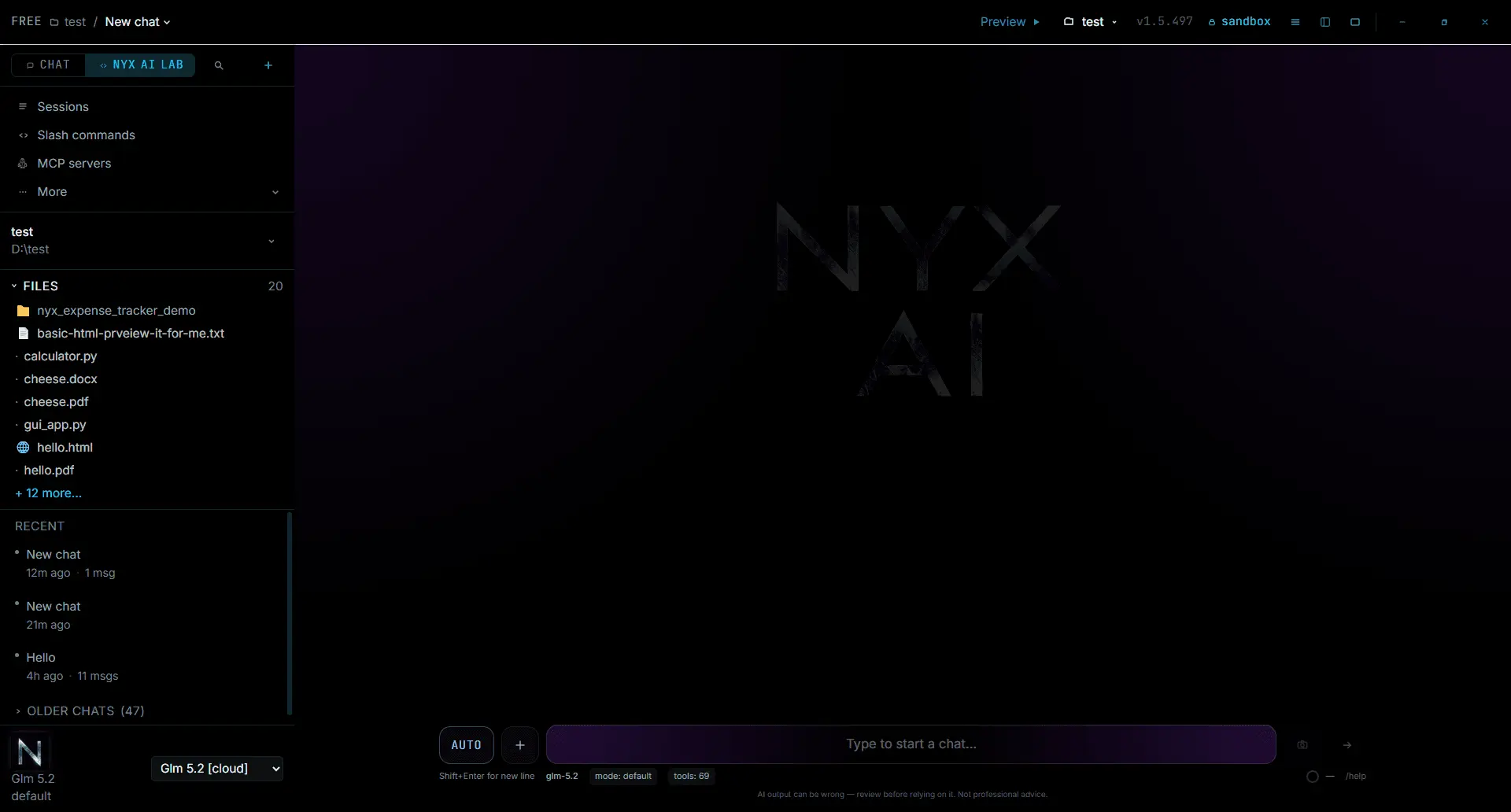Click the camera screenshot icon beside the chat input
Image resolution: width=1511 pixels, height=812 pixels.
pyautogui.click(x=1302, y=745)
